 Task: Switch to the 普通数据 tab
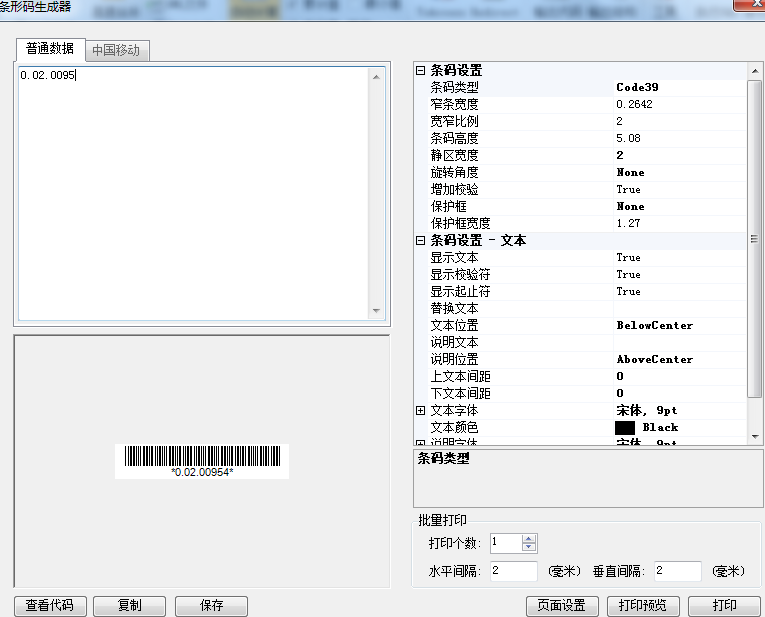(x=50, y=49)
